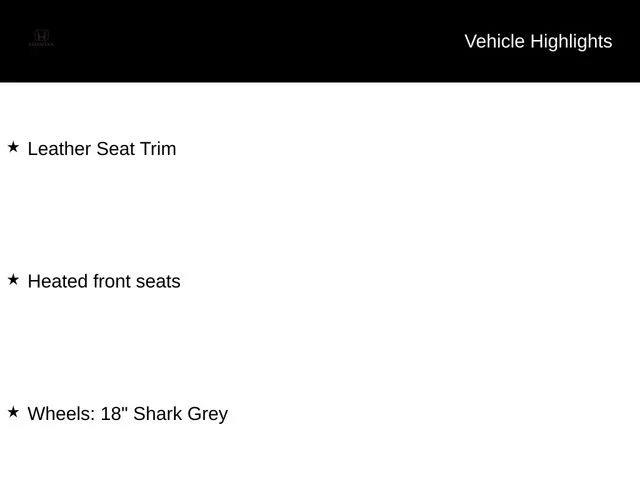Click the word seats in second item
This screenshot has width=640, height=480.
pos(158,282)
